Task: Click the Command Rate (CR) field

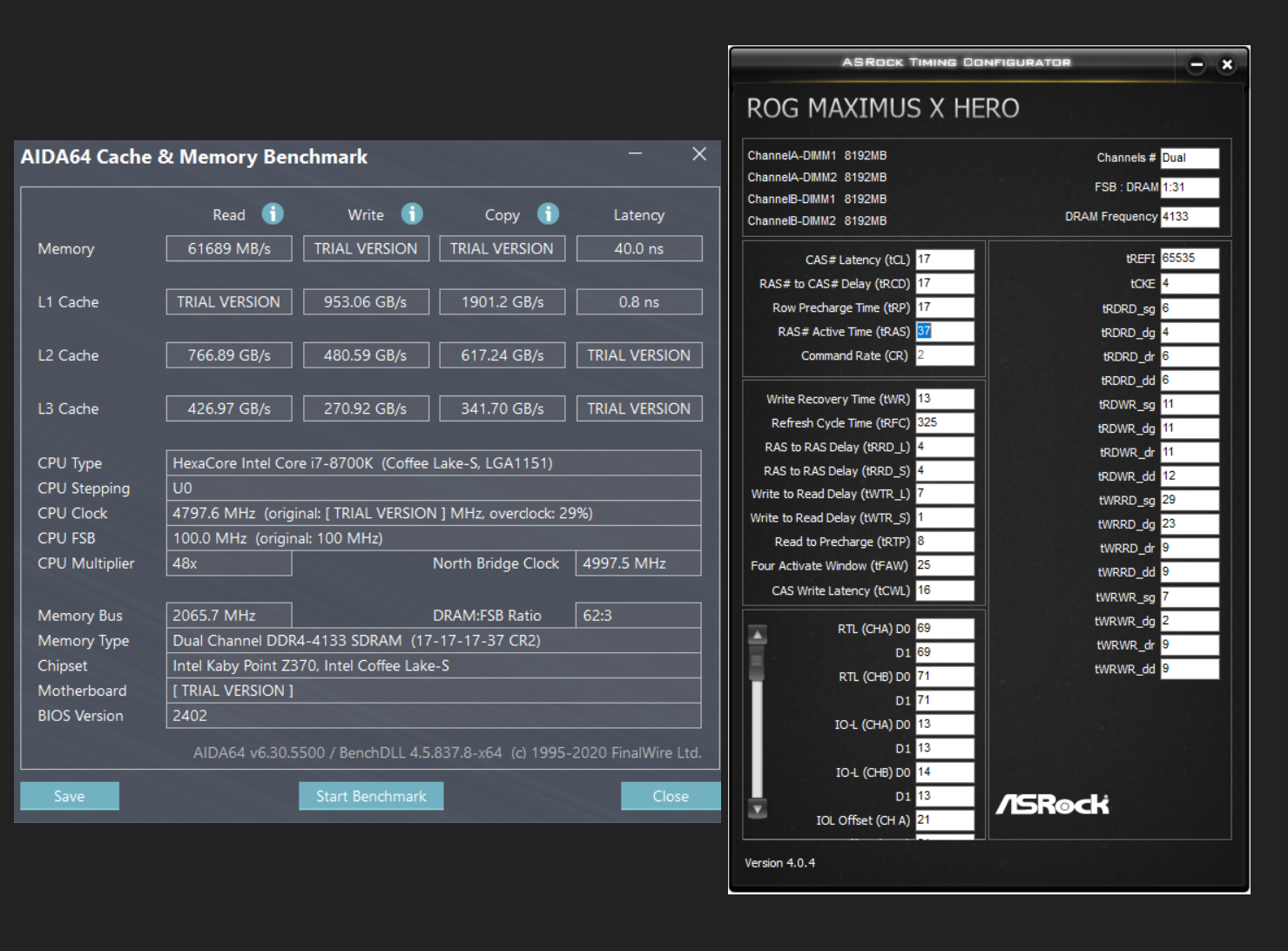Action: point(945,355)
